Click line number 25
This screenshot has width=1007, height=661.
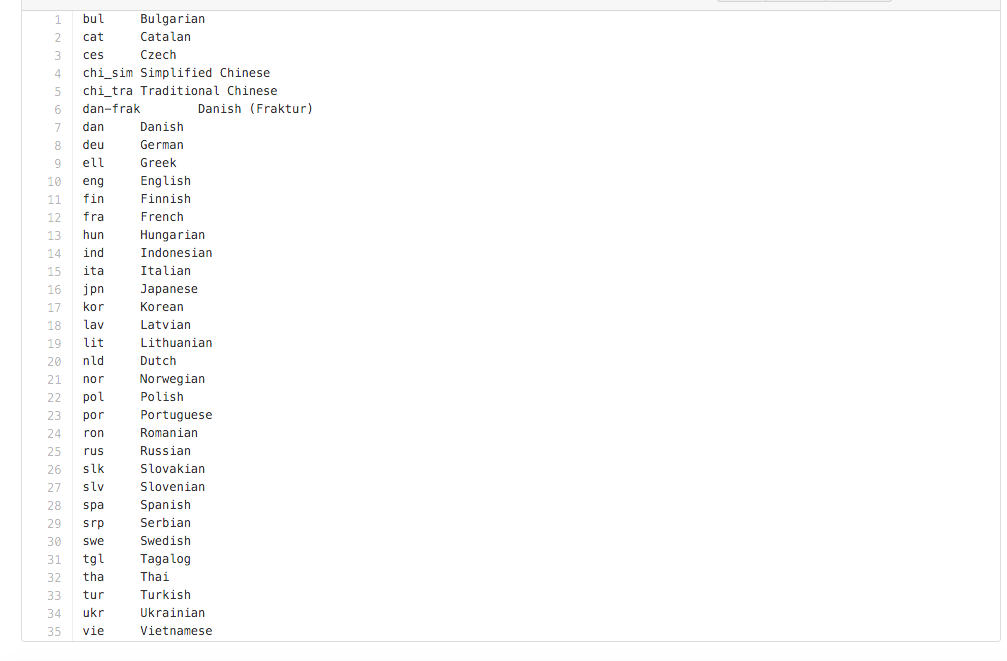55,452
